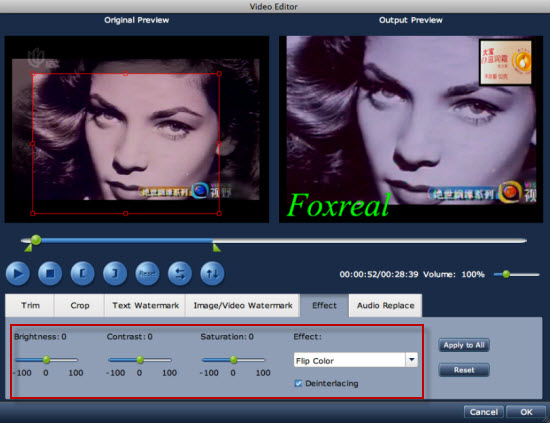Click the top-left crop handle in Original Preview
550x423 pixels.
pos(33,74)
